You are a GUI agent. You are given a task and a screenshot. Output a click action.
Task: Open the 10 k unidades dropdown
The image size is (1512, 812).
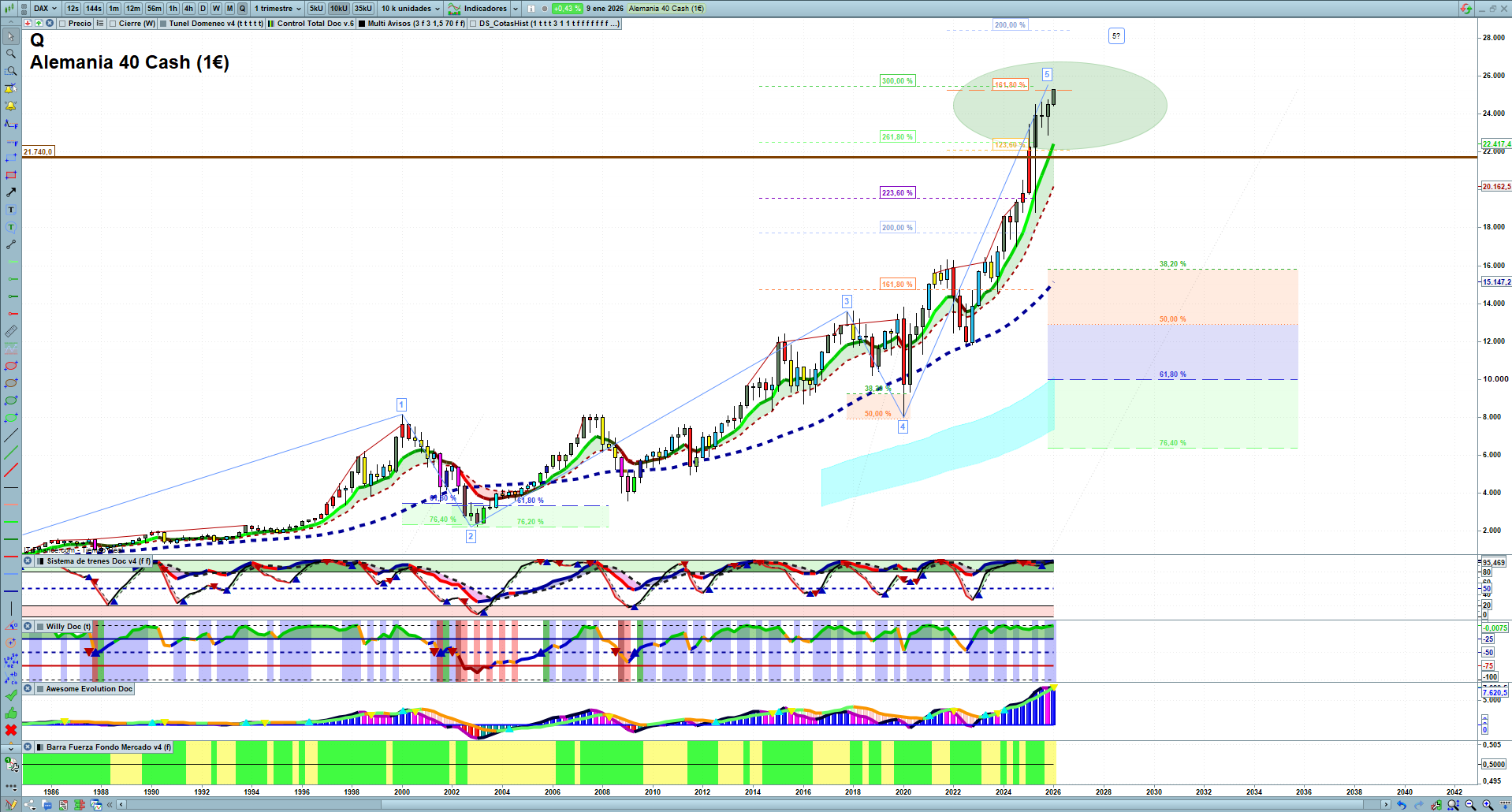(x=411, y=9)
